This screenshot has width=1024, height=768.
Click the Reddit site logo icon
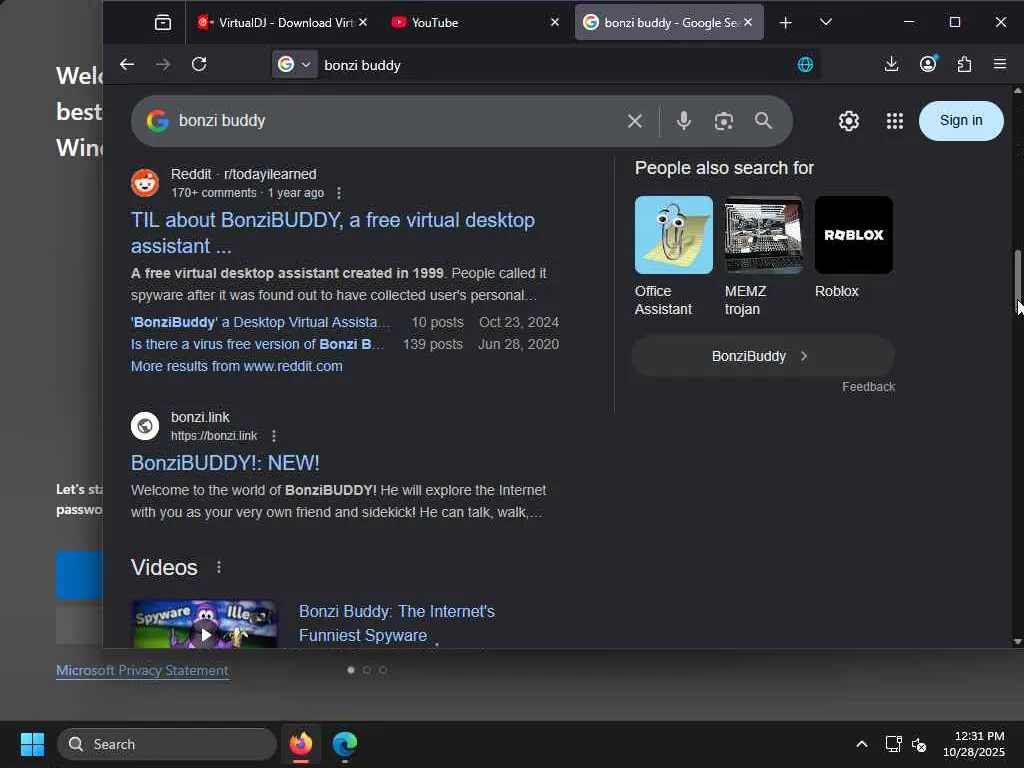tap(145, 184)
